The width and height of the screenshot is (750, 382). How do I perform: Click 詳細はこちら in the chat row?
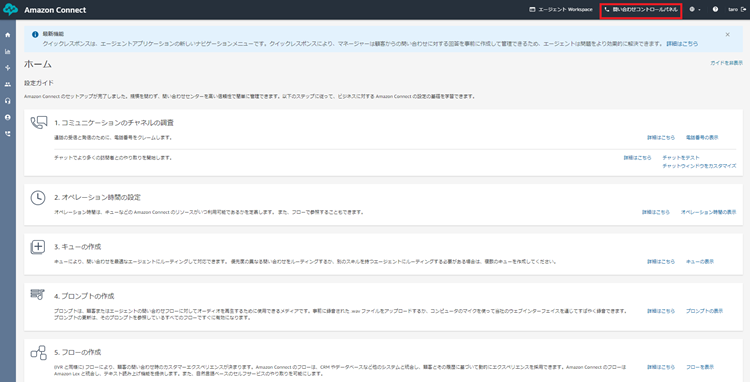[x=637, y=157]
